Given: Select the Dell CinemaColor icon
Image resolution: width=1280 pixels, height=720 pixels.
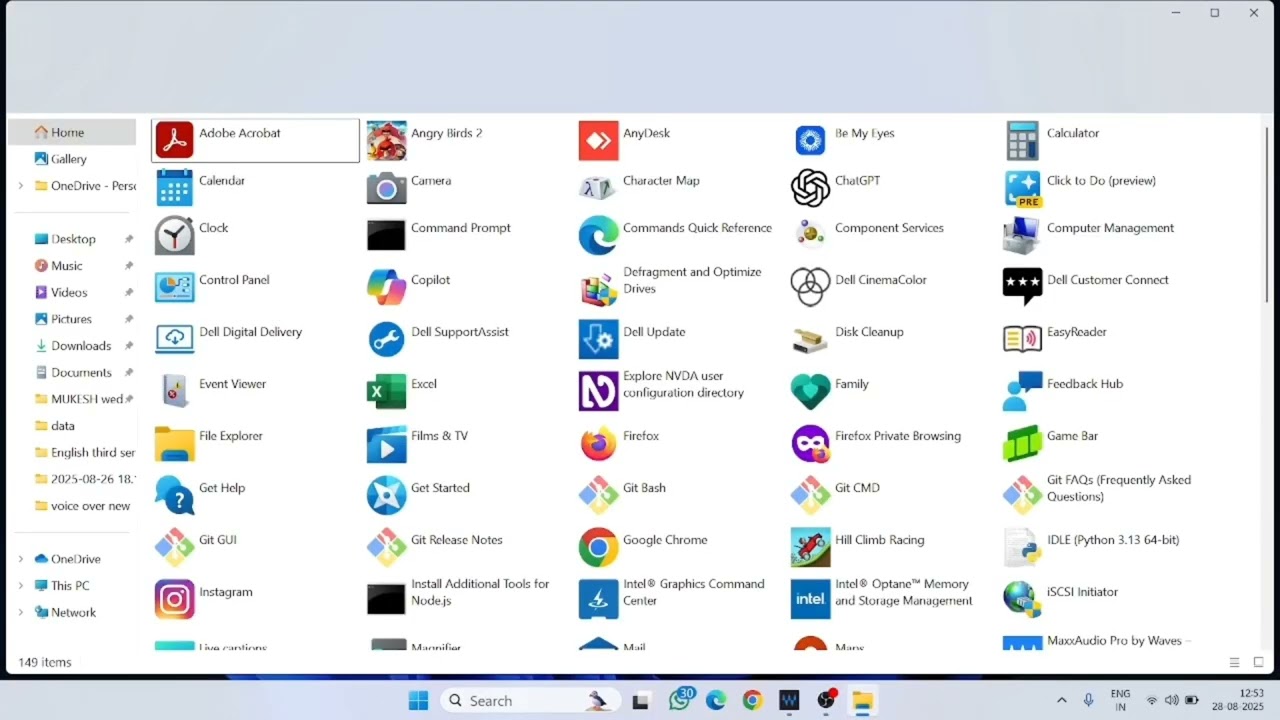Looking at the screenshot, I should pos(810,287).
